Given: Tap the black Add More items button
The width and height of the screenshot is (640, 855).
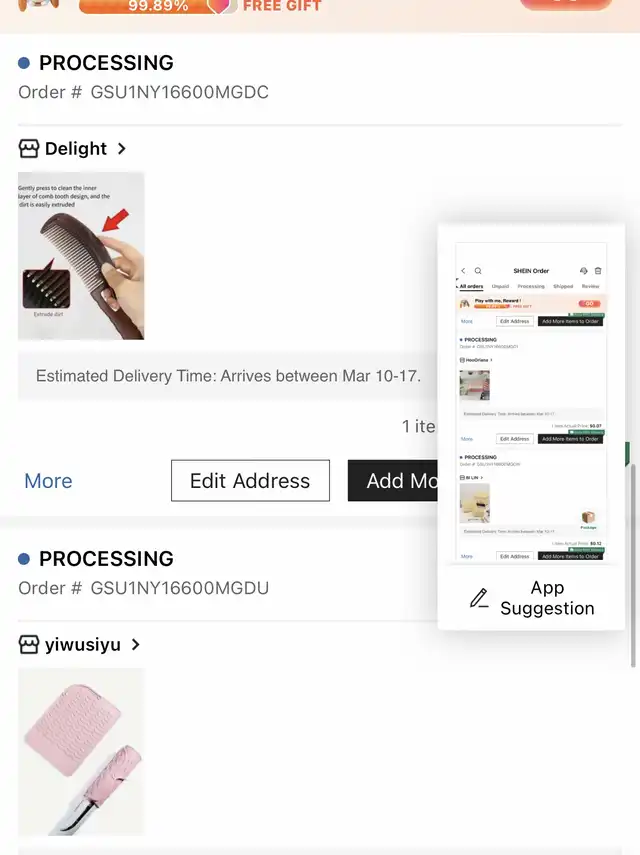Looking at the screenshot, I should click(x=393, y=480).
